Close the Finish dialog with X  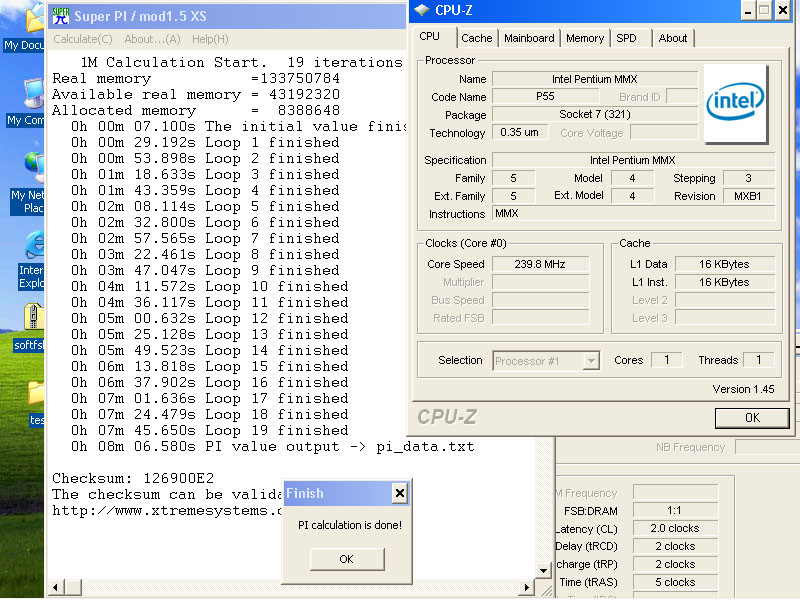(x=400, y=493)
